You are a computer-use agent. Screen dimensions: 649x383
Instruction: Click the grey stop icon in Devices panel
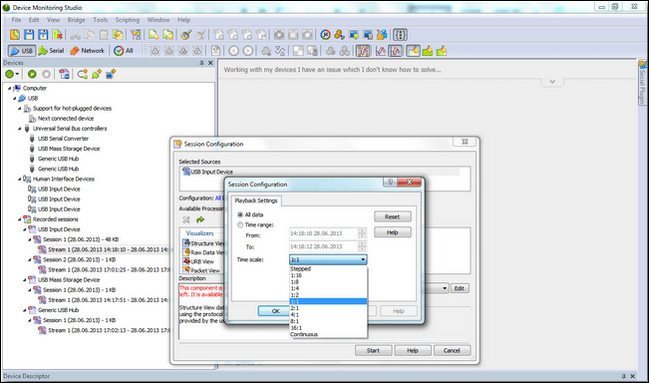click(x=46, y=74)
